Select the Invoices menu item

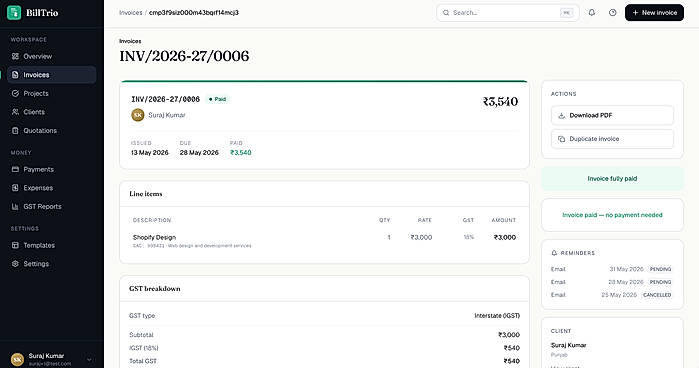(52, 75)
